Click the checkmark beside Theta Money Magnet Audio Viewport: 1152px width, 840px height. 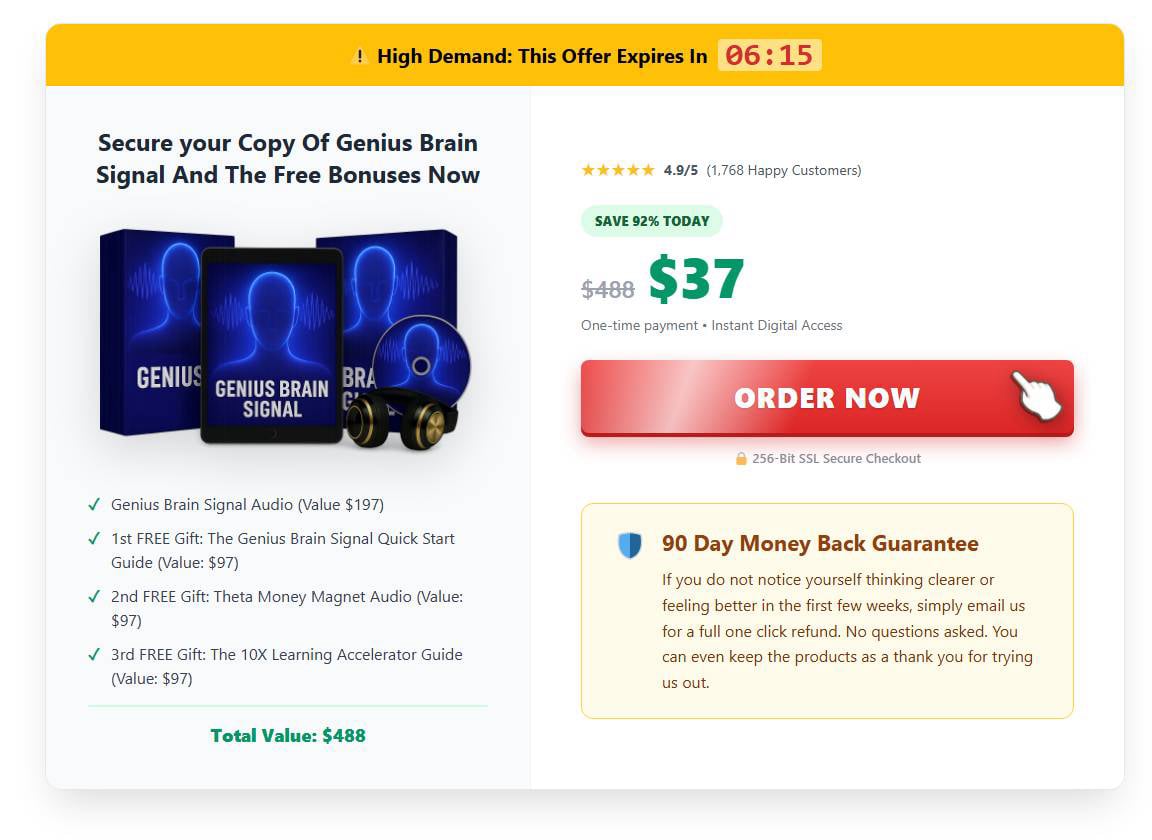click(x=96, y=596)
